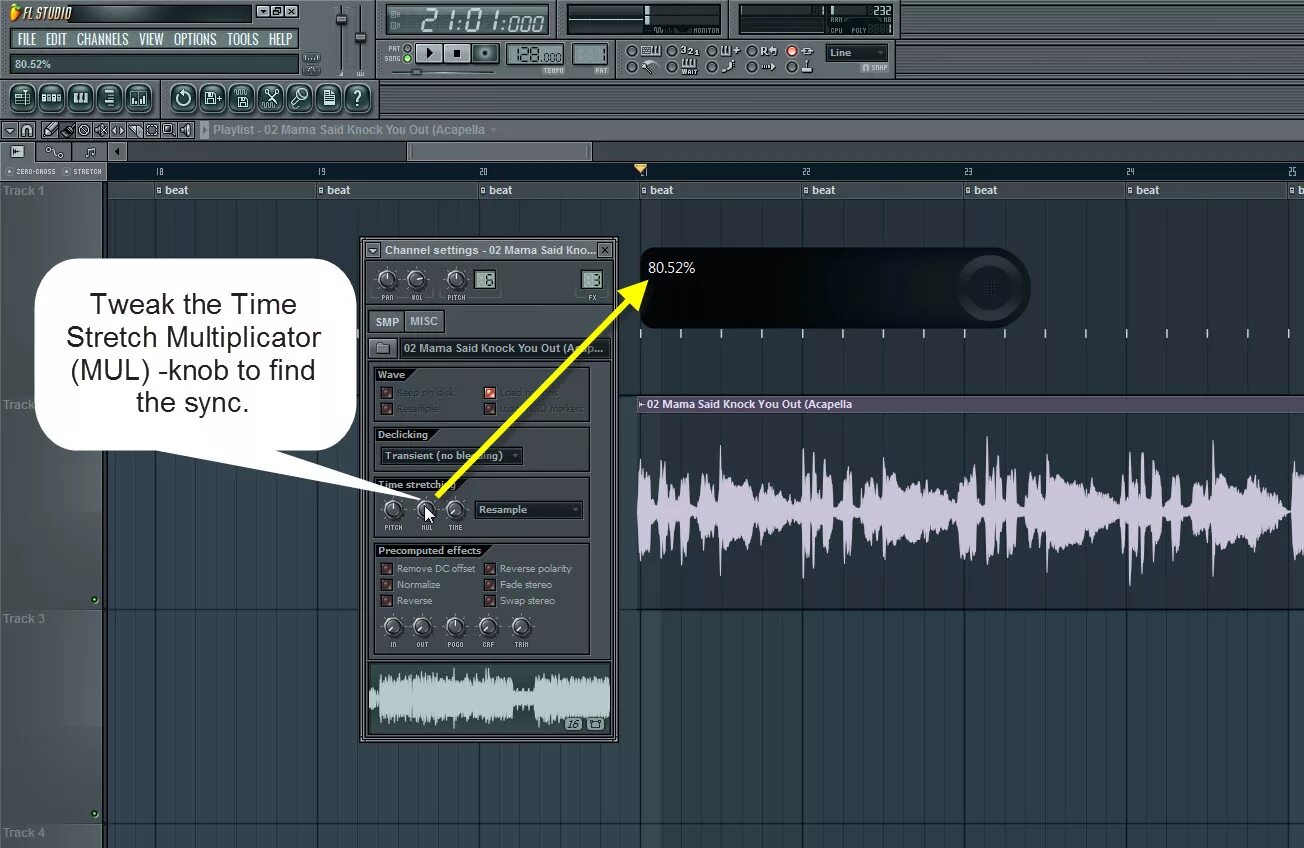Open the VIEW menu
This screenshot has height=848, width=1304.
151,39
